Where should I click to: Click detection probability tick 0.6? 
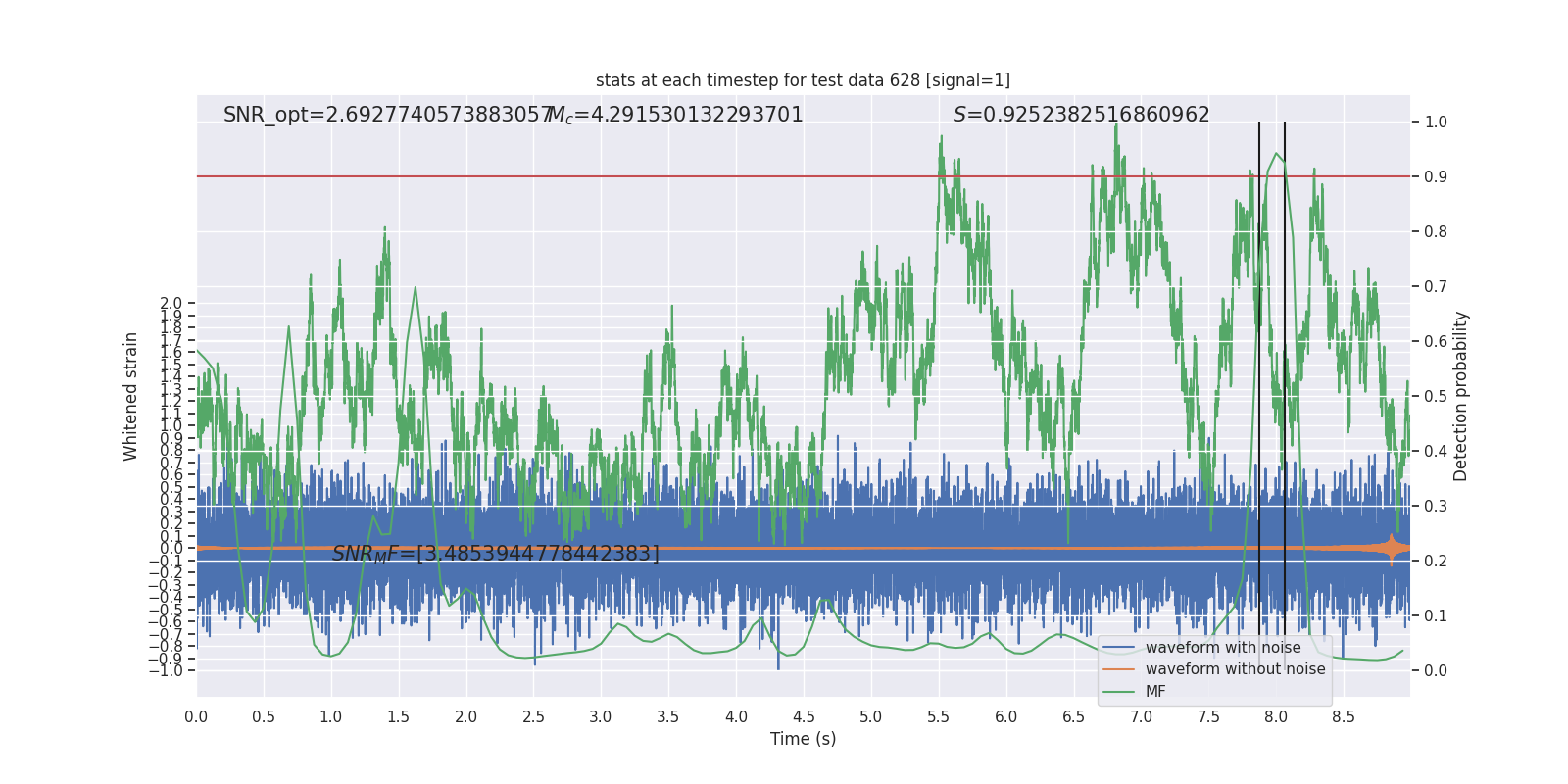point(1436,342)
